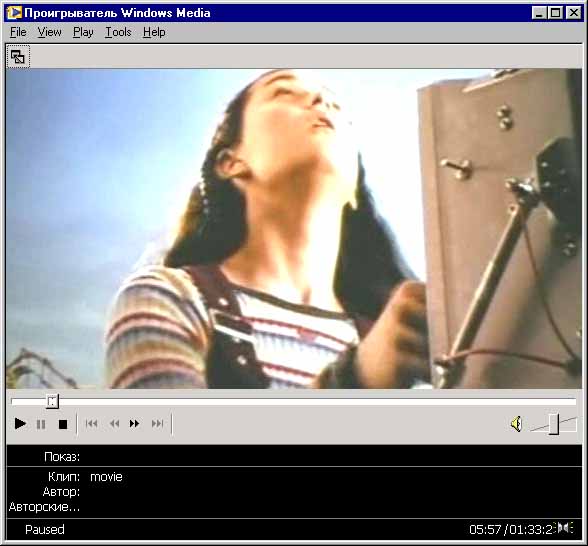Click the fast forward icon
Viewport: 588px width, 546px height.
tap(135, 424)
